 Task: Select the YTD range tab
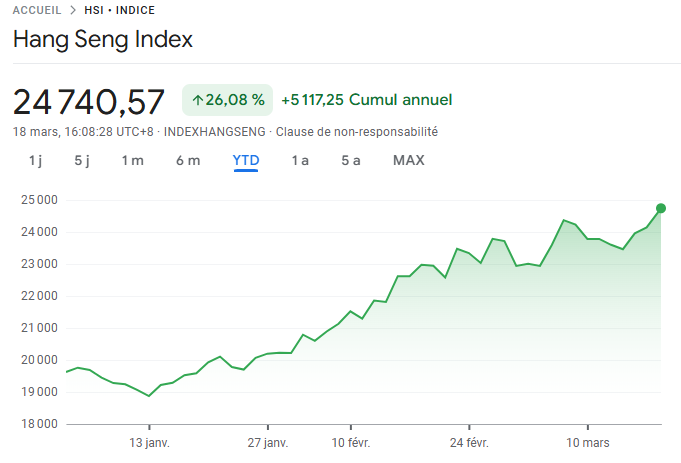coord(246,161)
